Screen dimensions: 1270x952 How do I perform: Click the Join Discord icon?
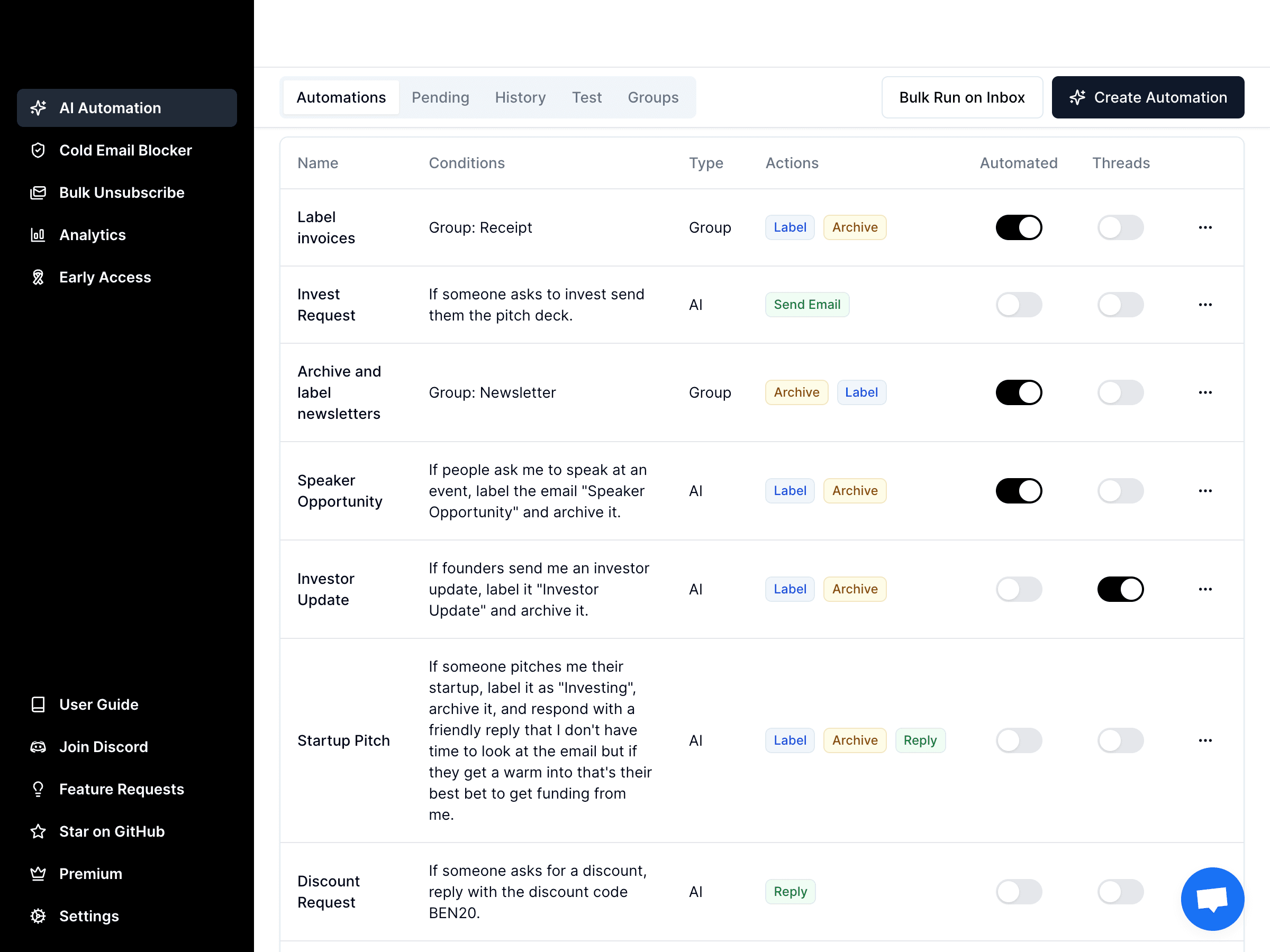tap(38, 747)
